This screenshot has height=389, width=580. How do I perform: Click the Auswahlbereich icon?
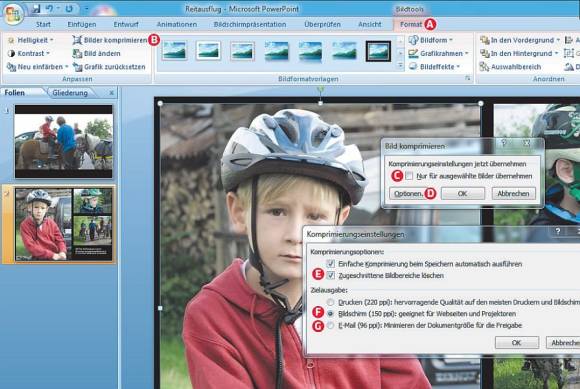point(484,67)
